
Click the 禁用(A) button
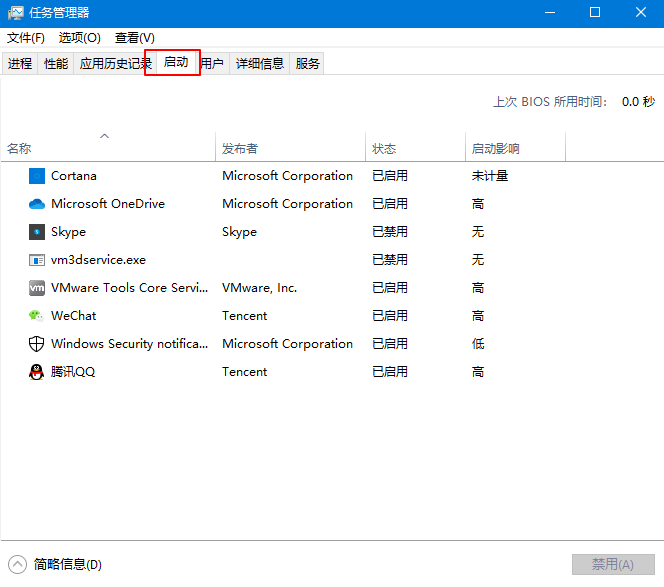(x=613, y=565)
